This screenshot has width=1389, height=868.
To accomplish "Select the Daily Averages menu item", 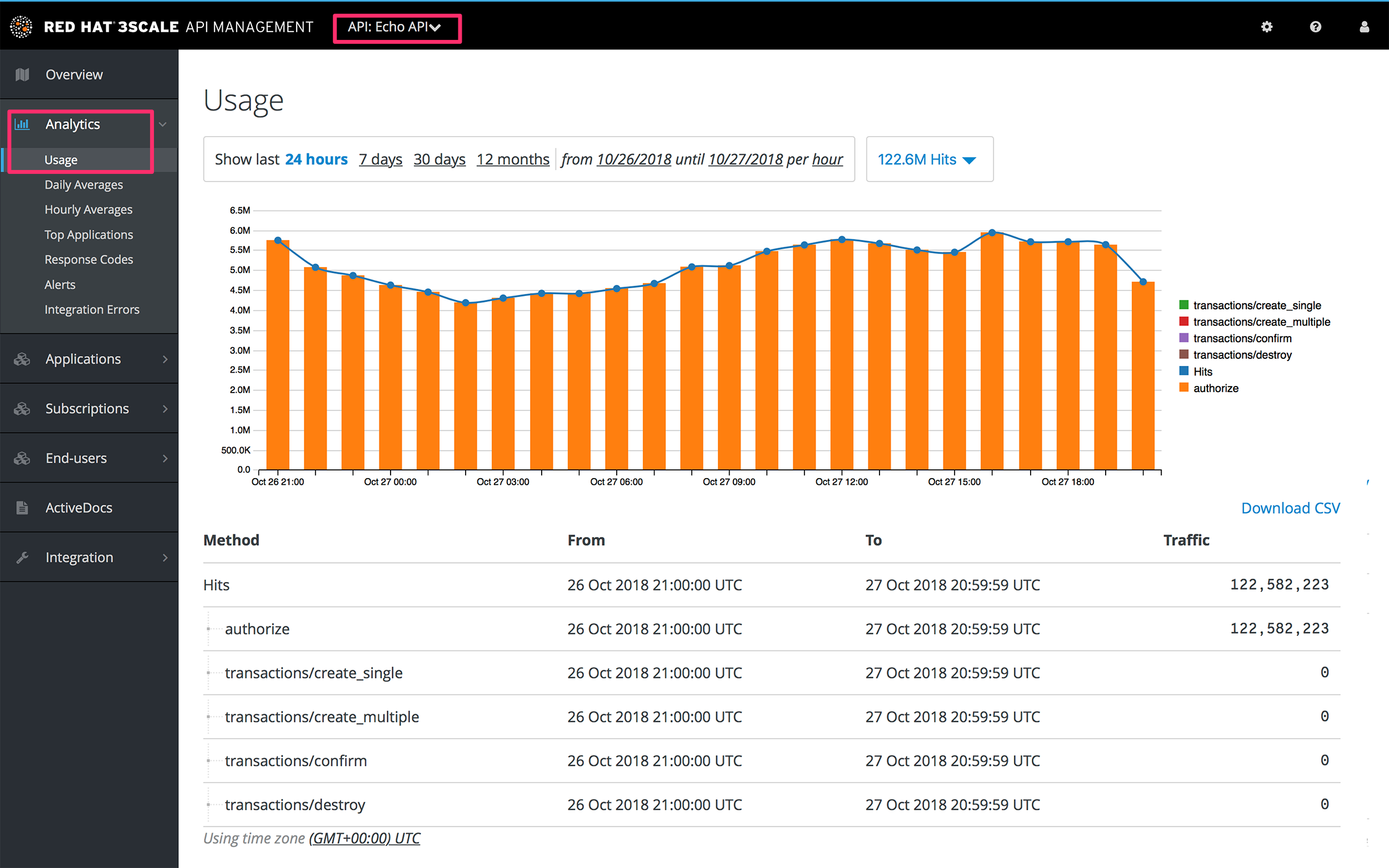I will click(83, 184).
